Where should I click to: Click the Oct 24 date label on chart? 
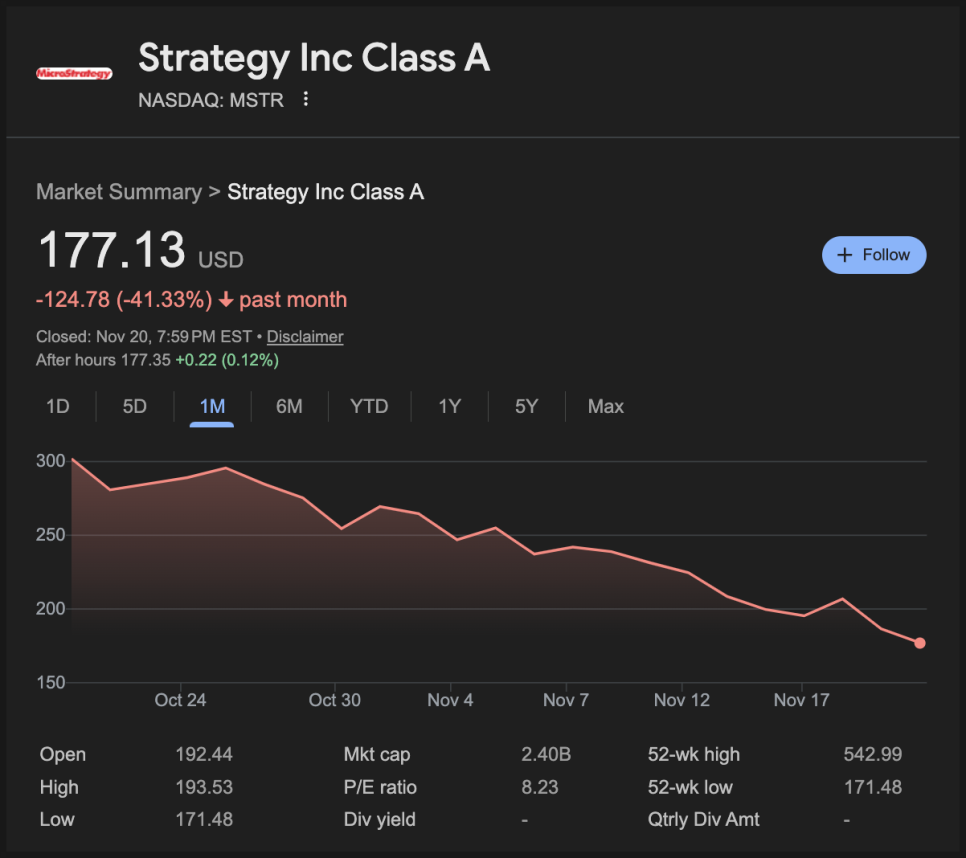tap(181, 700)
